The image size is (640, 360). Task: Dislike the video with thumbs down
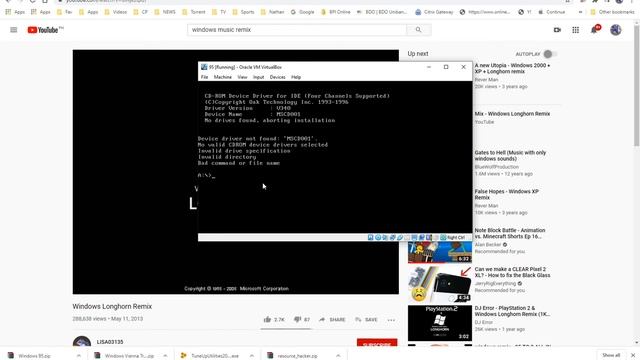pos(298,319)
